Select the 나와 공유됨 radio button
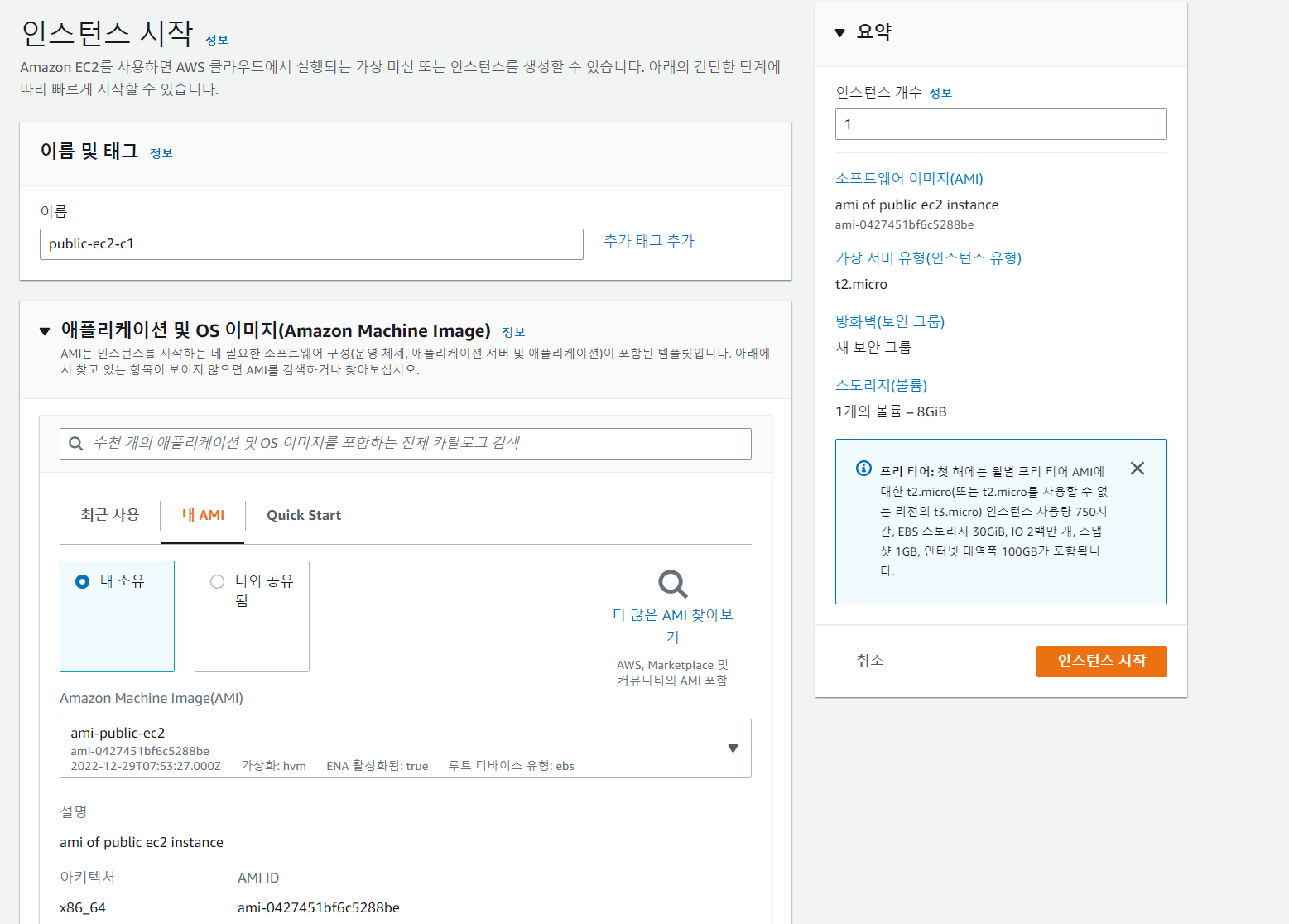1289x924 pixels. coord(217,581)
